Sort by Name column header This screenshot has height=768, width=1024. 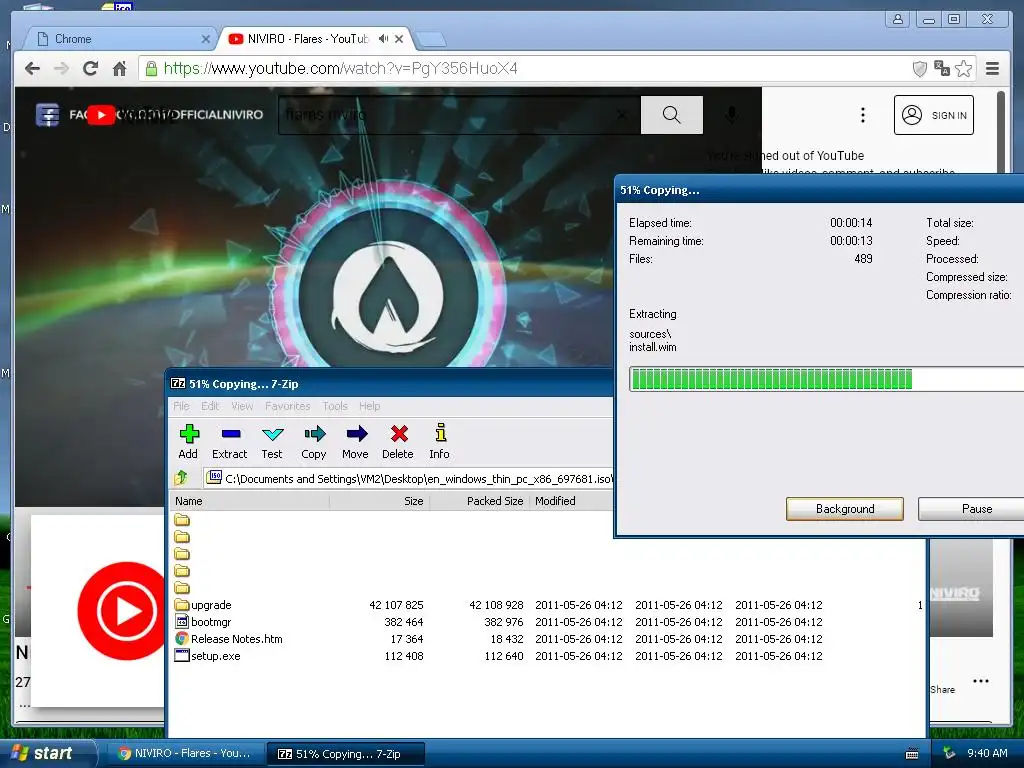(249, 501)
